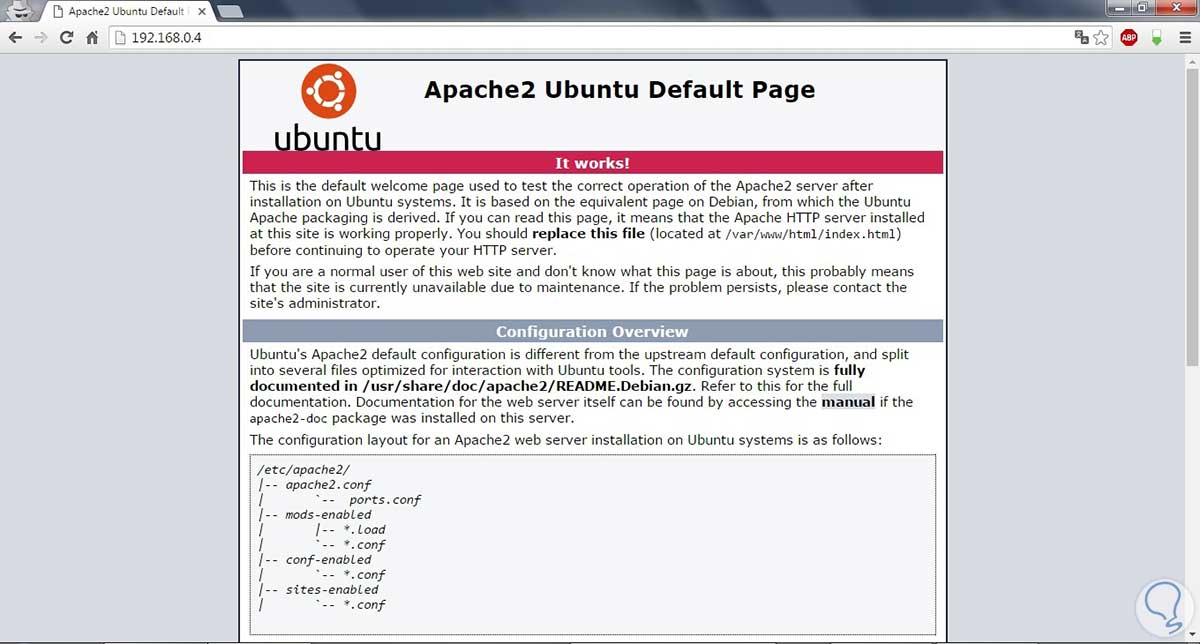Image resolution: width=1200 pixels, height=644 pixels.
Task: Open the manual link
Action: (848, 402)
